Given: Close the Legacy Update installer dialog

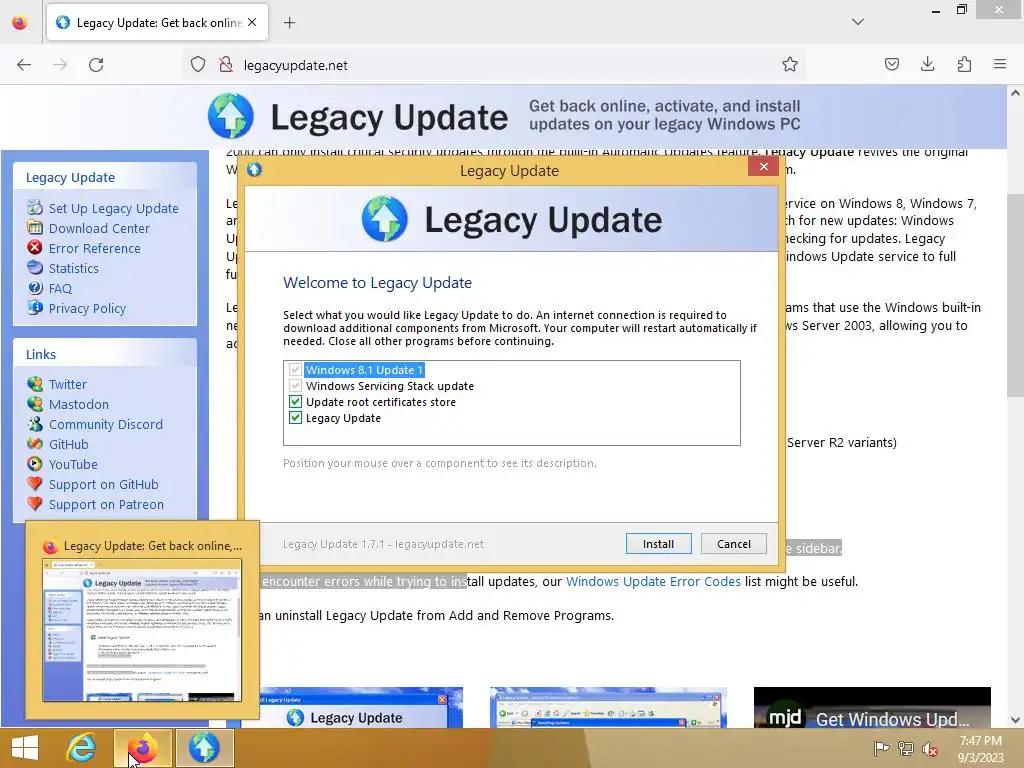Looking at the screenshot, I should point(763,167).
